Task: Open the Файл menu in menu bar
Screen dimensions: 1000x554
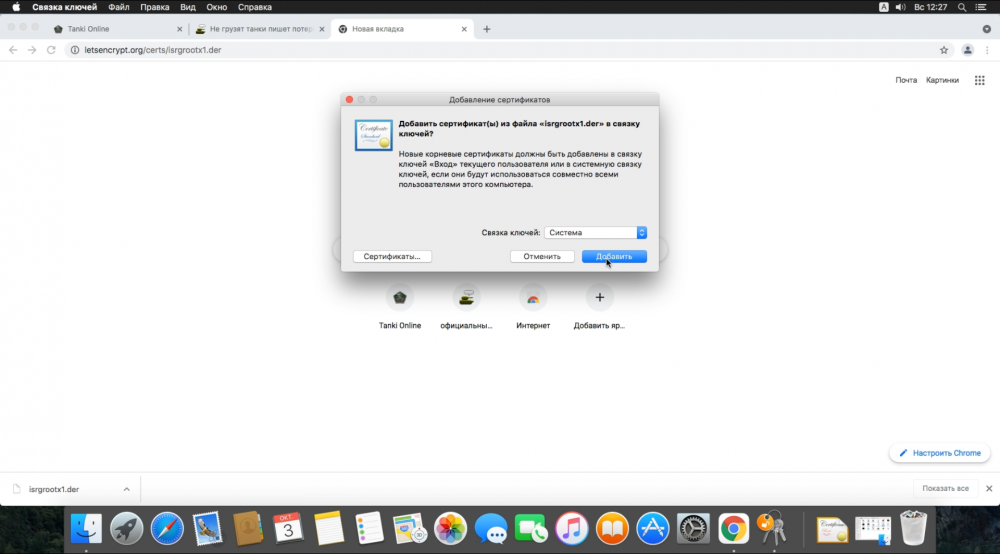Action: tap(119, 7)
